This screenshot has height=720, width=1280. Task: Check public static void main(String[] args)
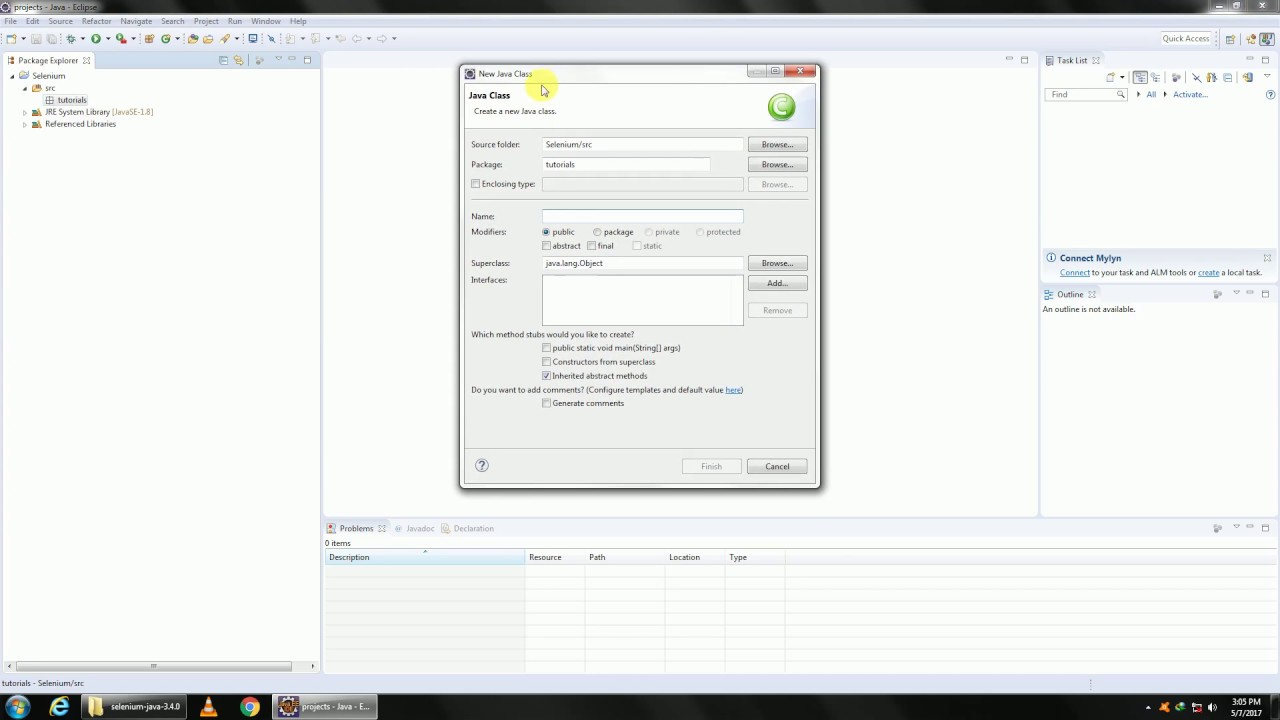coord(547,348)
